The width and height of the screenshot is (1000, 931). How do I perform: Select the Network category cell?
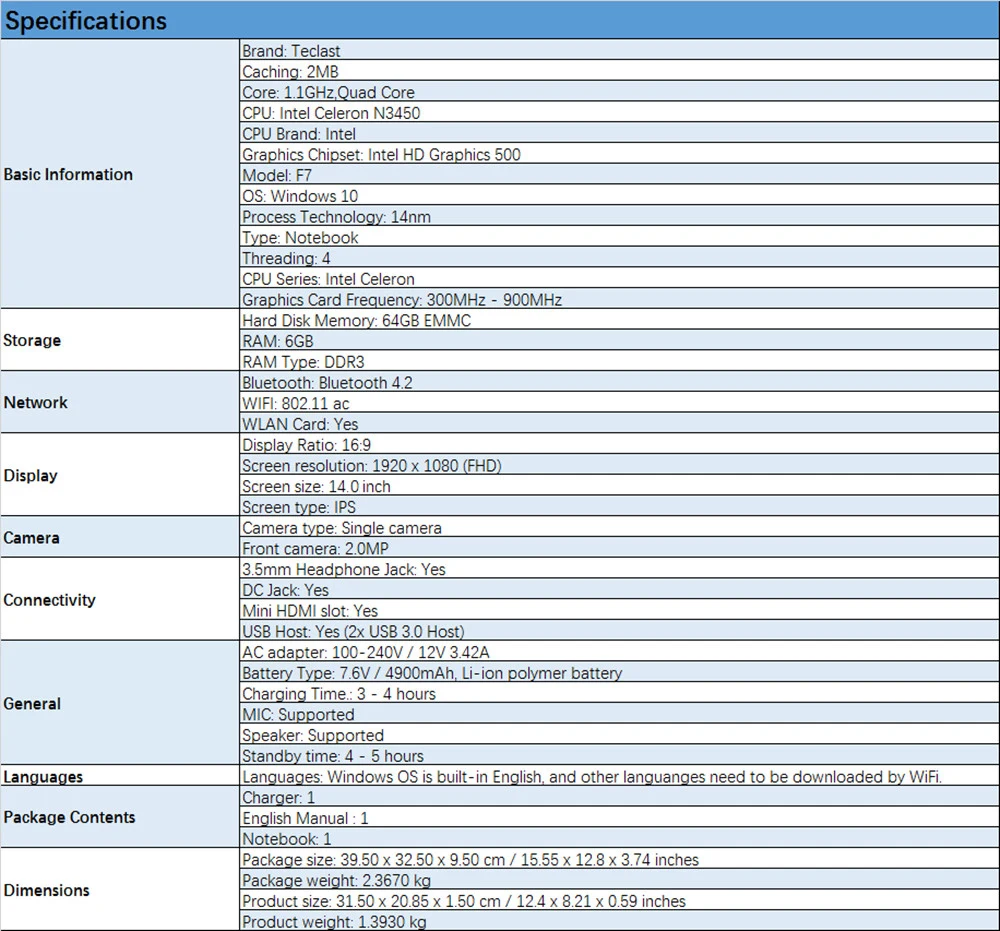pyautogui.click(x=119, y=402)
